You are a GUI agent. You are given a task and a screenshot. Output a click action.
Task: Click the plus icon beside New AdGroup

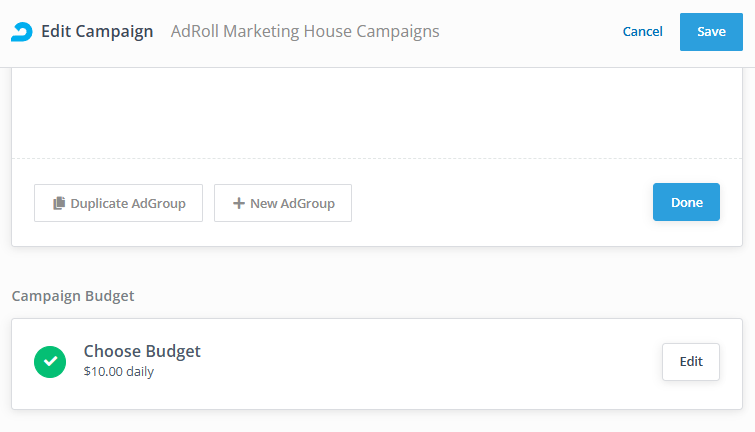tap(238, 203)
